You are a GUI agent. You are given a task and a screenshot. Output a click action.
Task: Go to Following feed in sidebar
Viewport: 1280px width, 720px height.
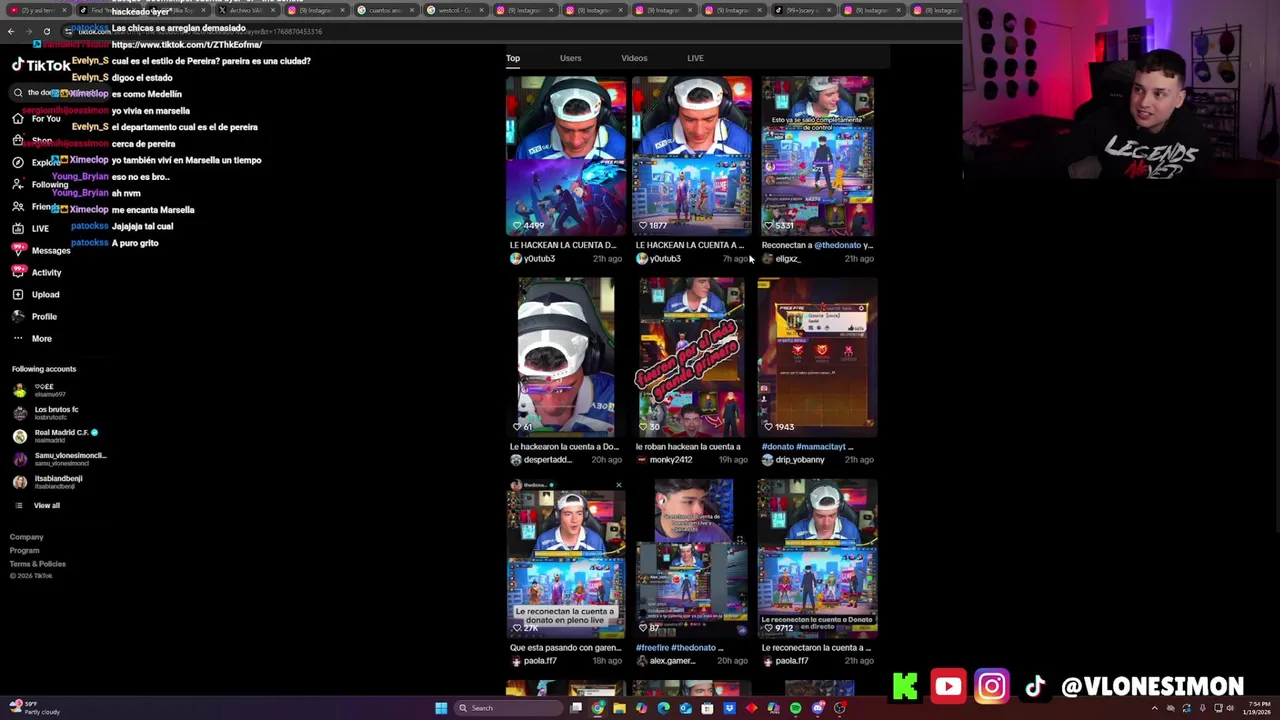pos(40,184)
